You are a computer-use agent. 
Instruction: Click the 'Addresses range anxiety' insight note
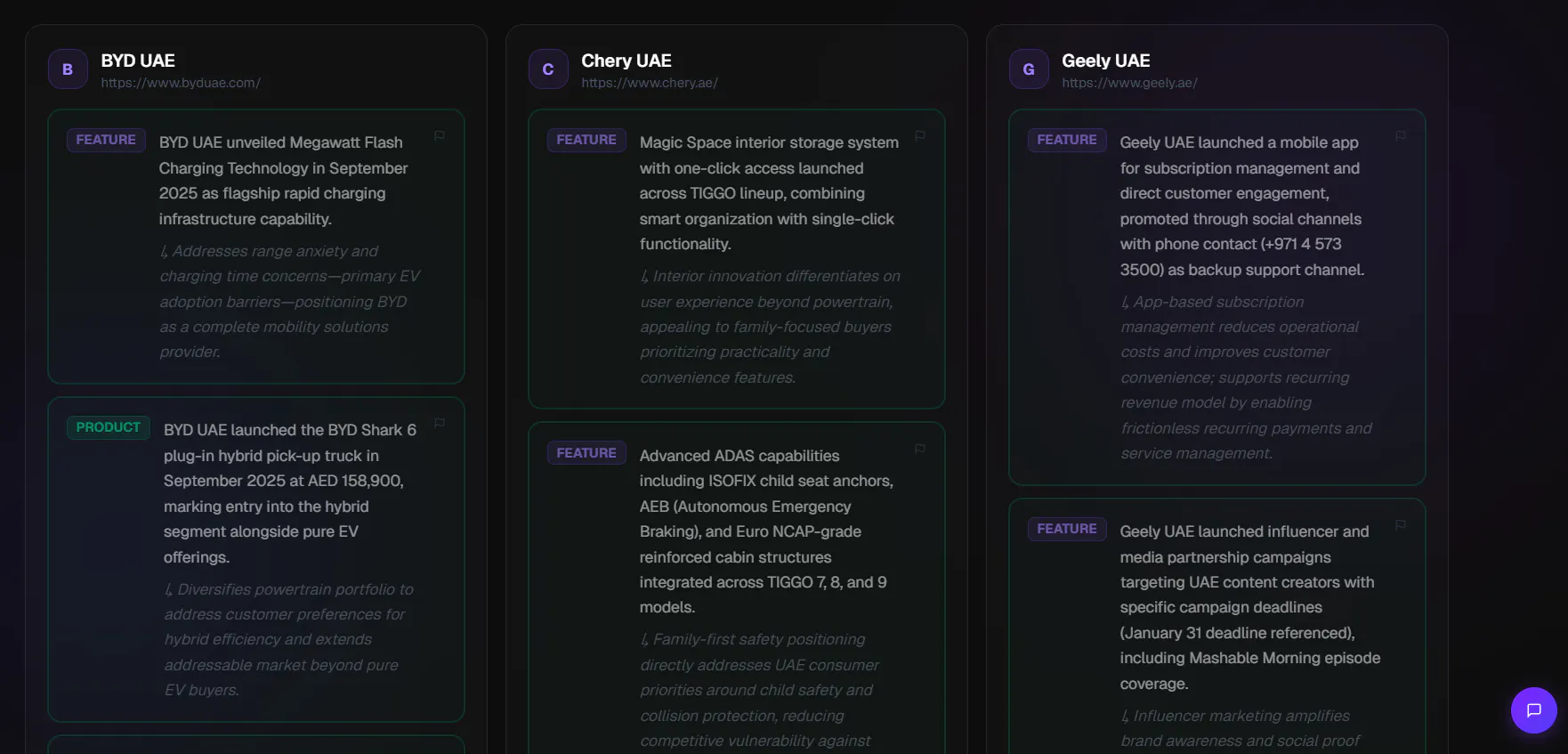(289, 302)
